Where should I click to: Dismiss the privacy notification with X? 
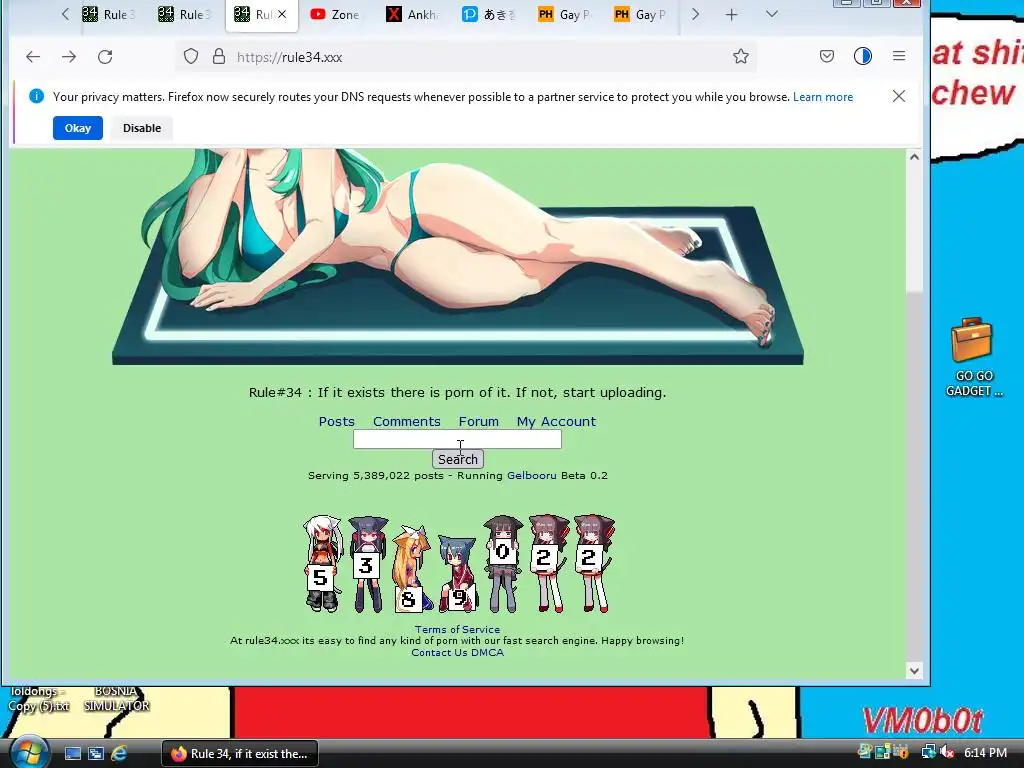pyautogui.click(x=899, y=97)
